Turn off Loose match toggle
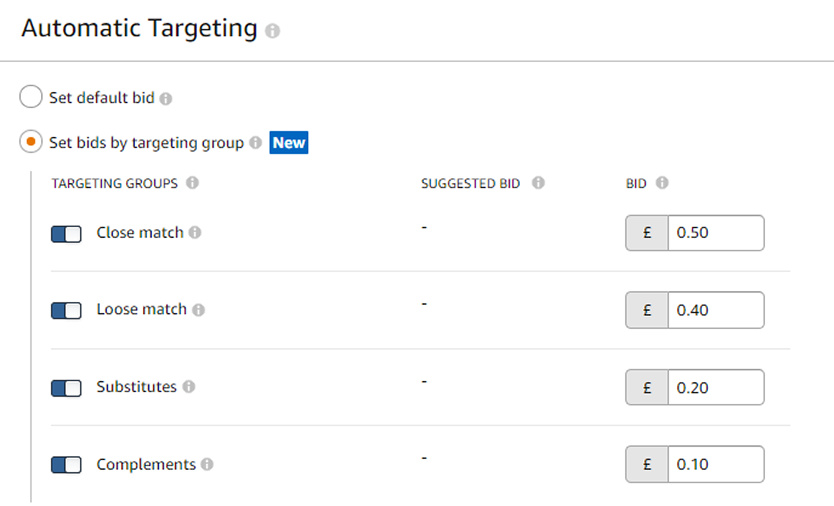Screen dimensions: 834x506 pos(66,311)
